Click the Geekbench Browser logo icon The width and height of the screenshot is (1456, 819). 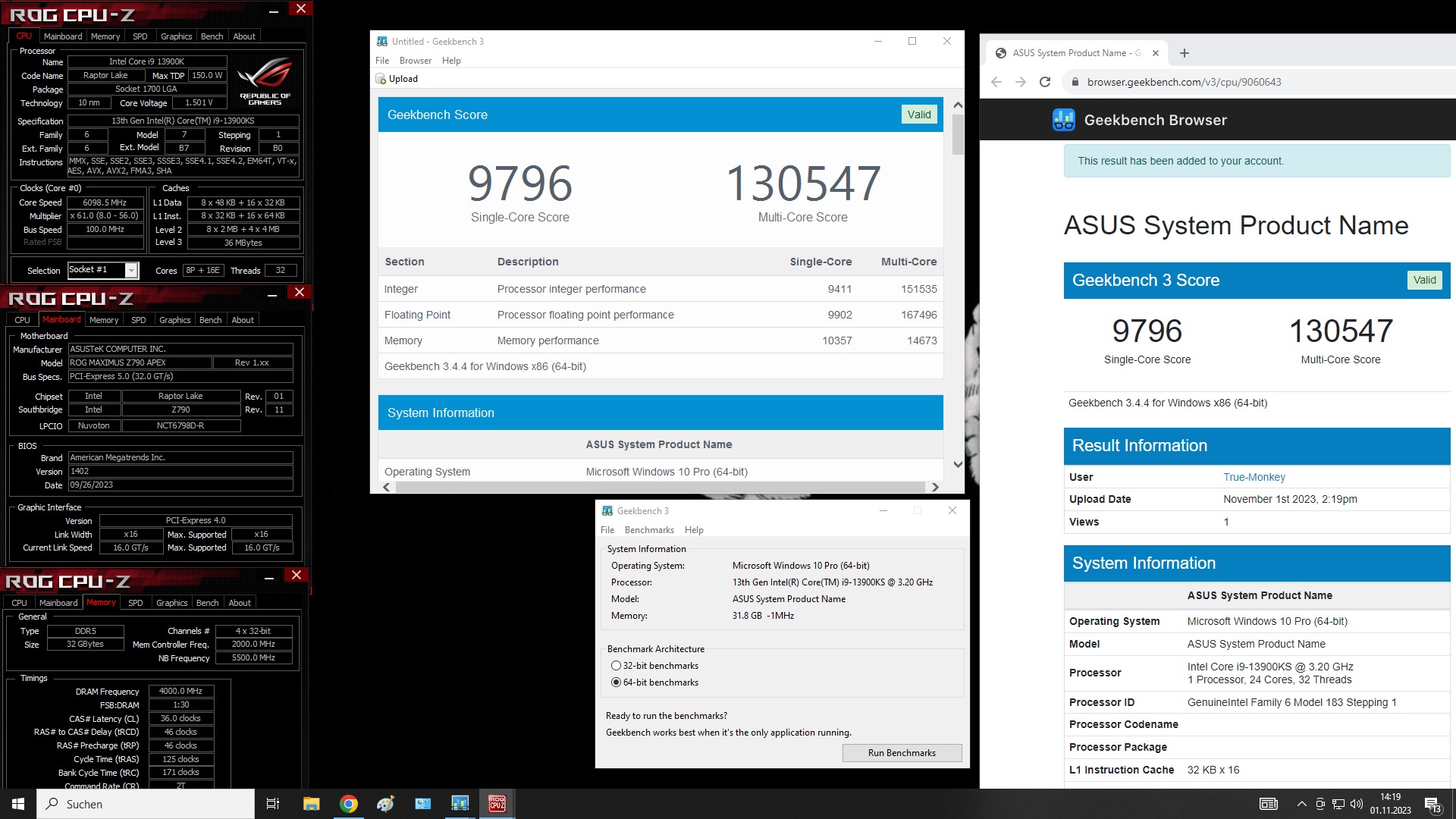pos(1064,120)
